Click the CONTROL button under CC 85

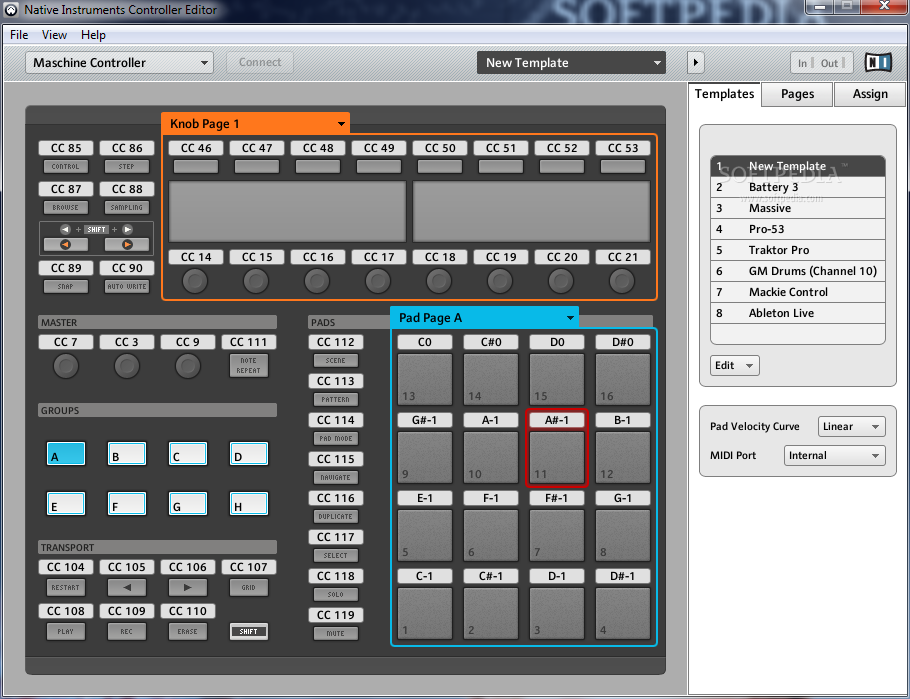(66, 167)
